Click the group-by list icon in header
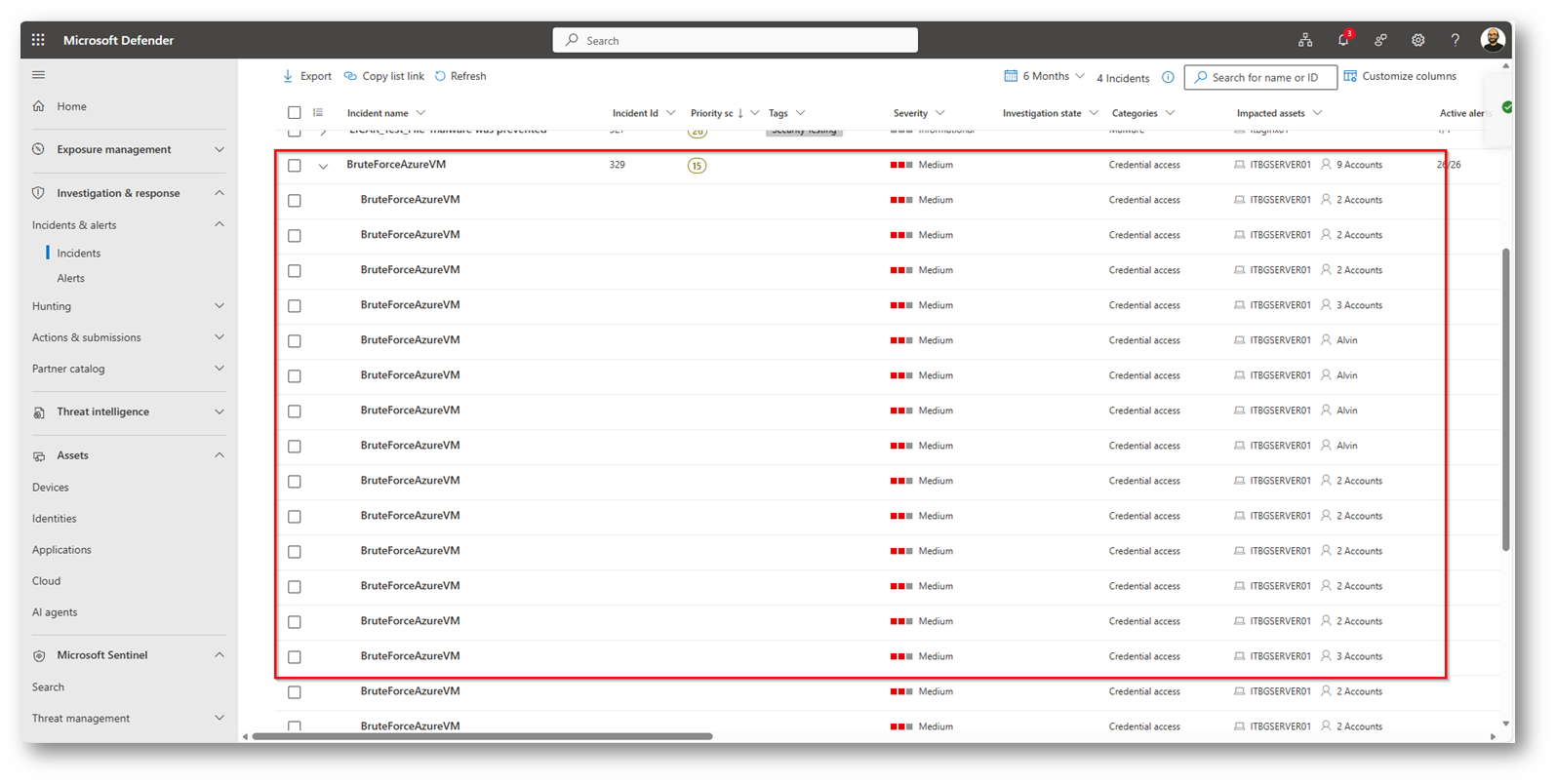 (x=318, y=113)
